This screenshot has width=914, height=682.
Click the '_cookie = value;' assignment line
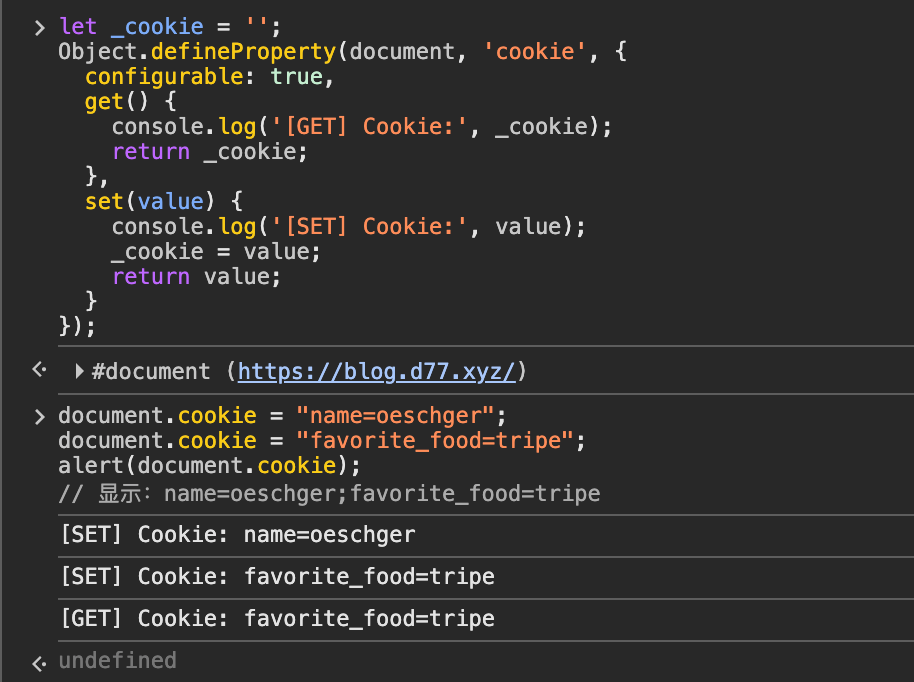pyautogui.click(x=216, y=252)
